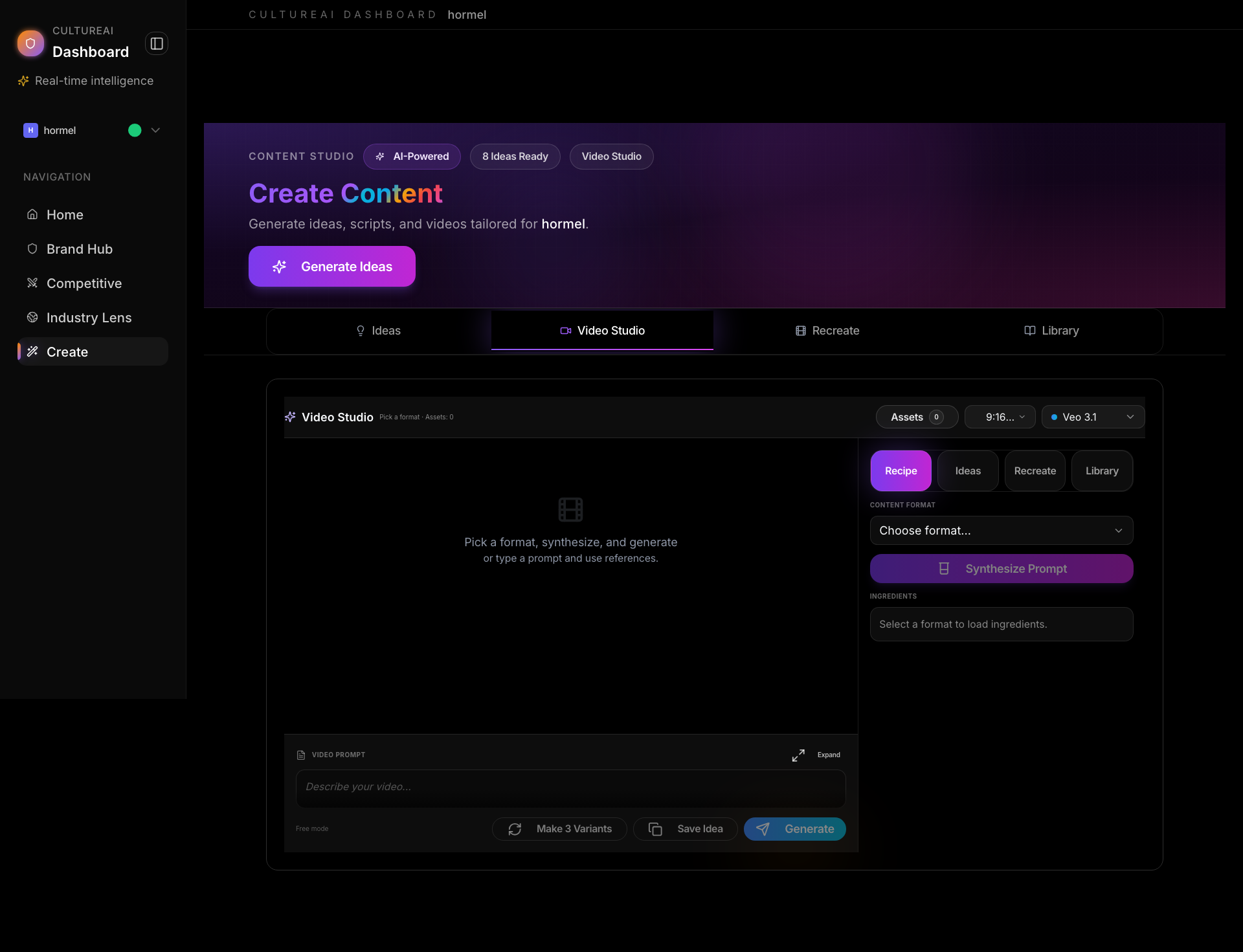Select the Home icon in navigation

click(x=33, y=214)
